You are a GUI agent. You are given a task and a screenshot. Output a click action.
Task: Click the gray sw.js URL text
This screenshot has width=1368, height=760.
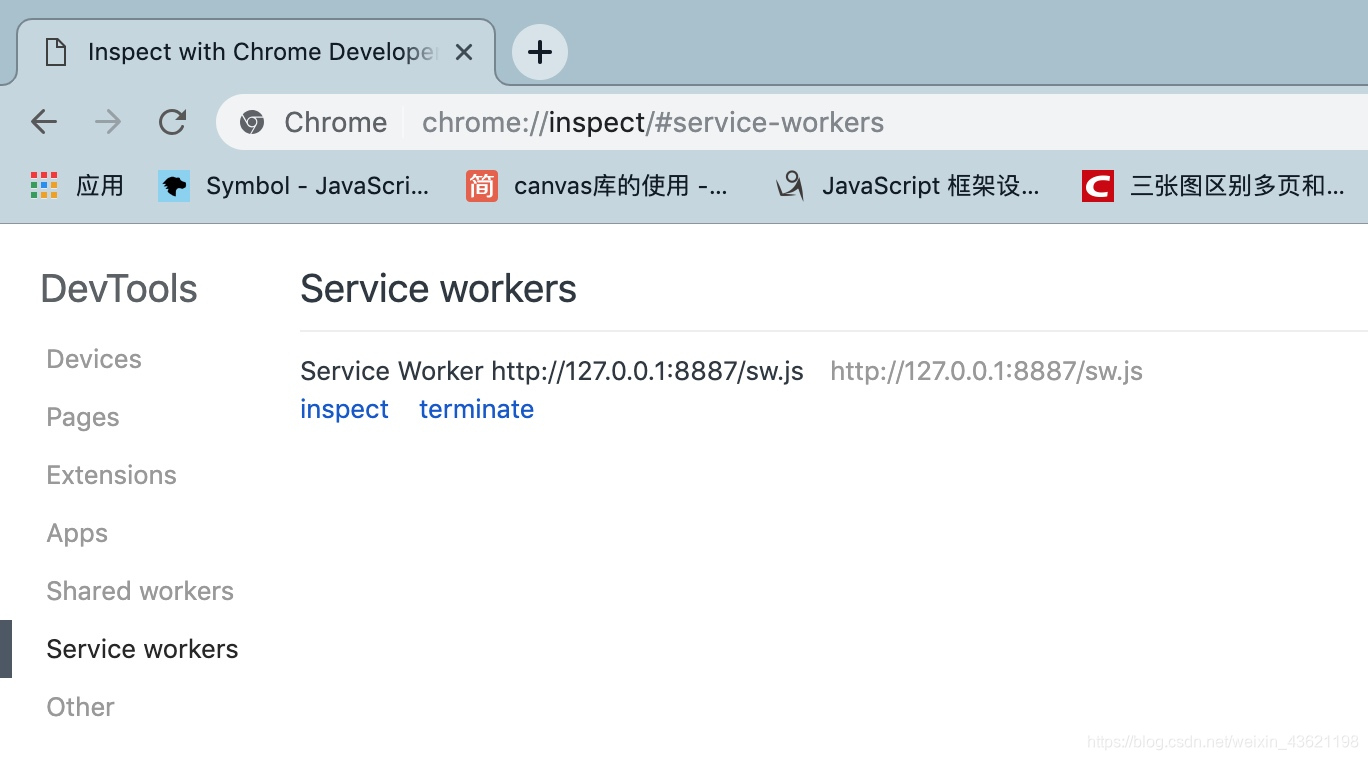point(986,371)
